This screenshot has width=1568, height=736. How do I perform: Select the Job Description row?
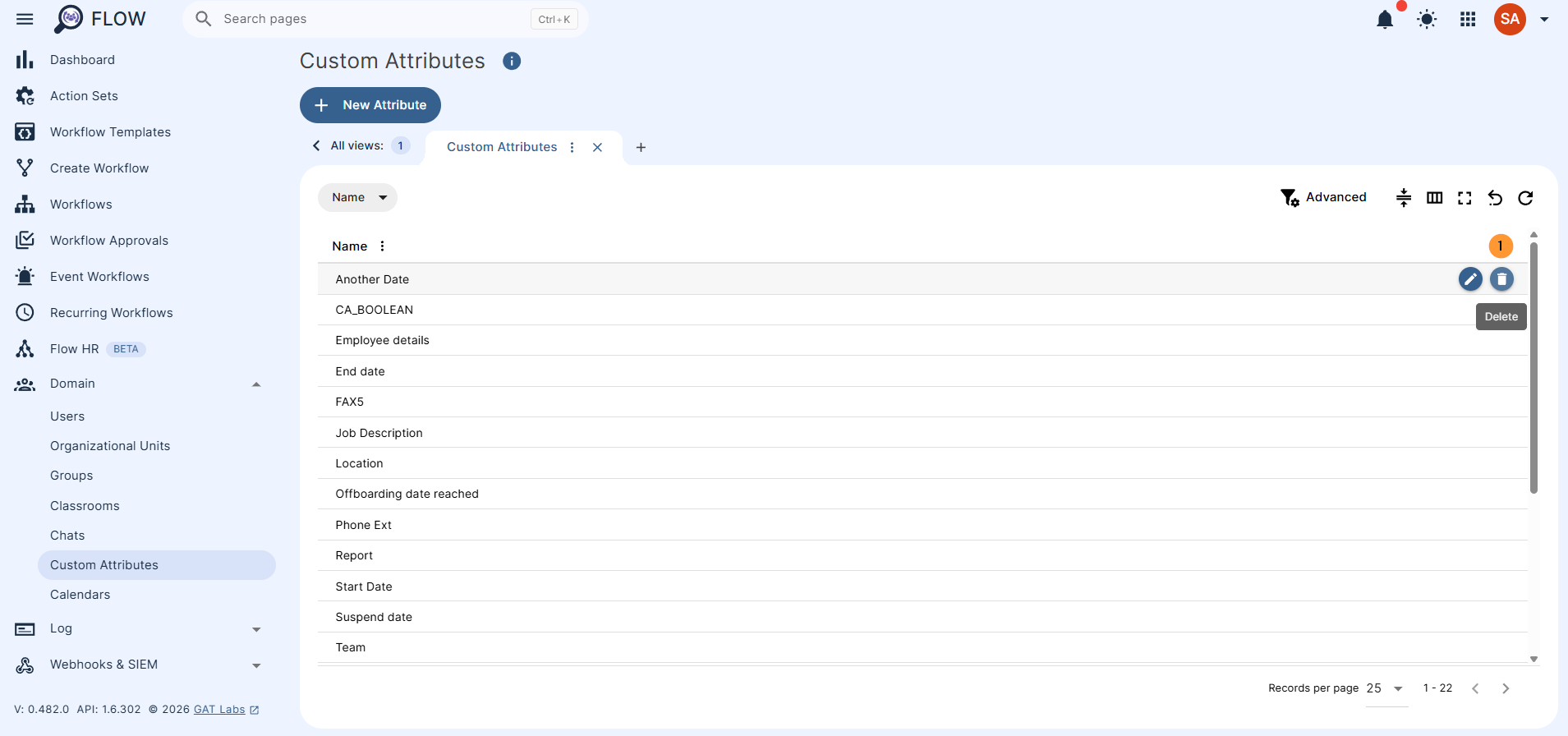922,433
